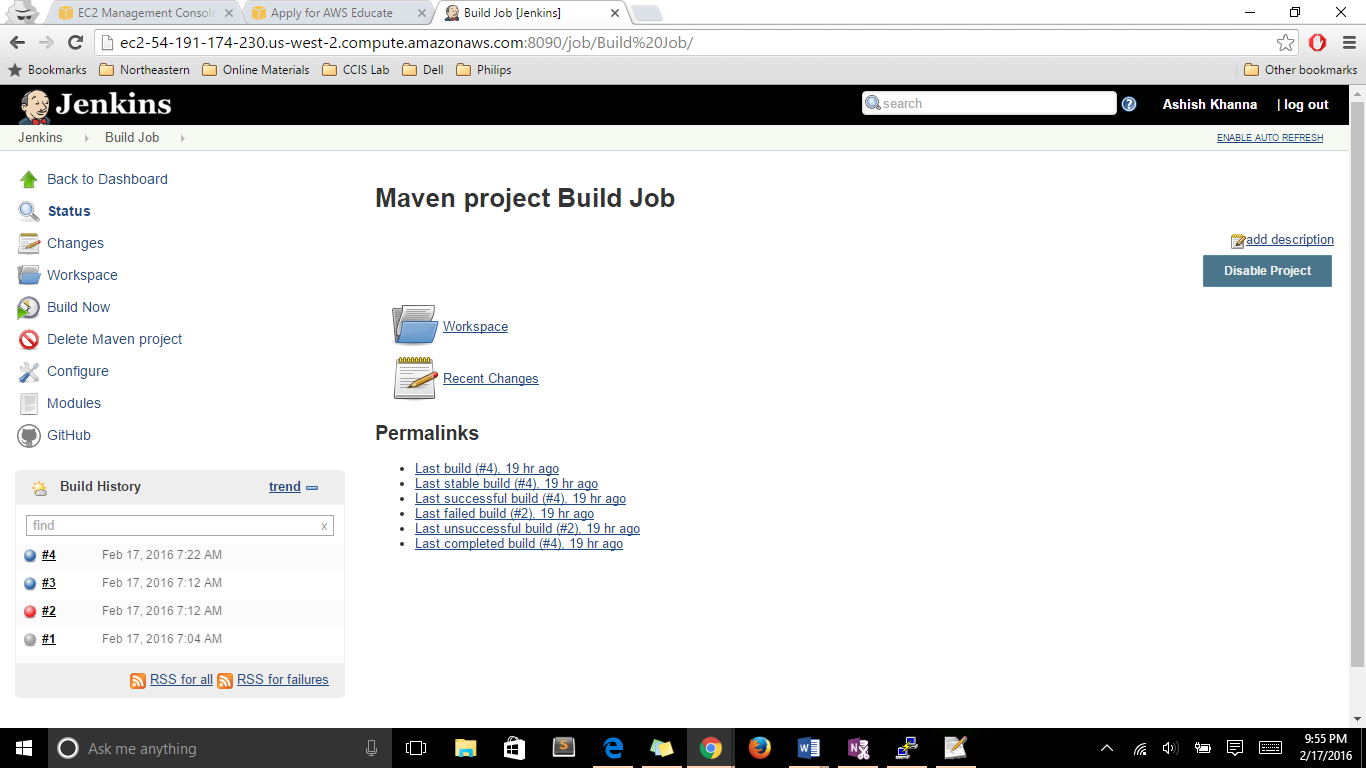Click the green Back to Dashboard arrow
This screenshot has width=1366, height=768.
(29, 180)
